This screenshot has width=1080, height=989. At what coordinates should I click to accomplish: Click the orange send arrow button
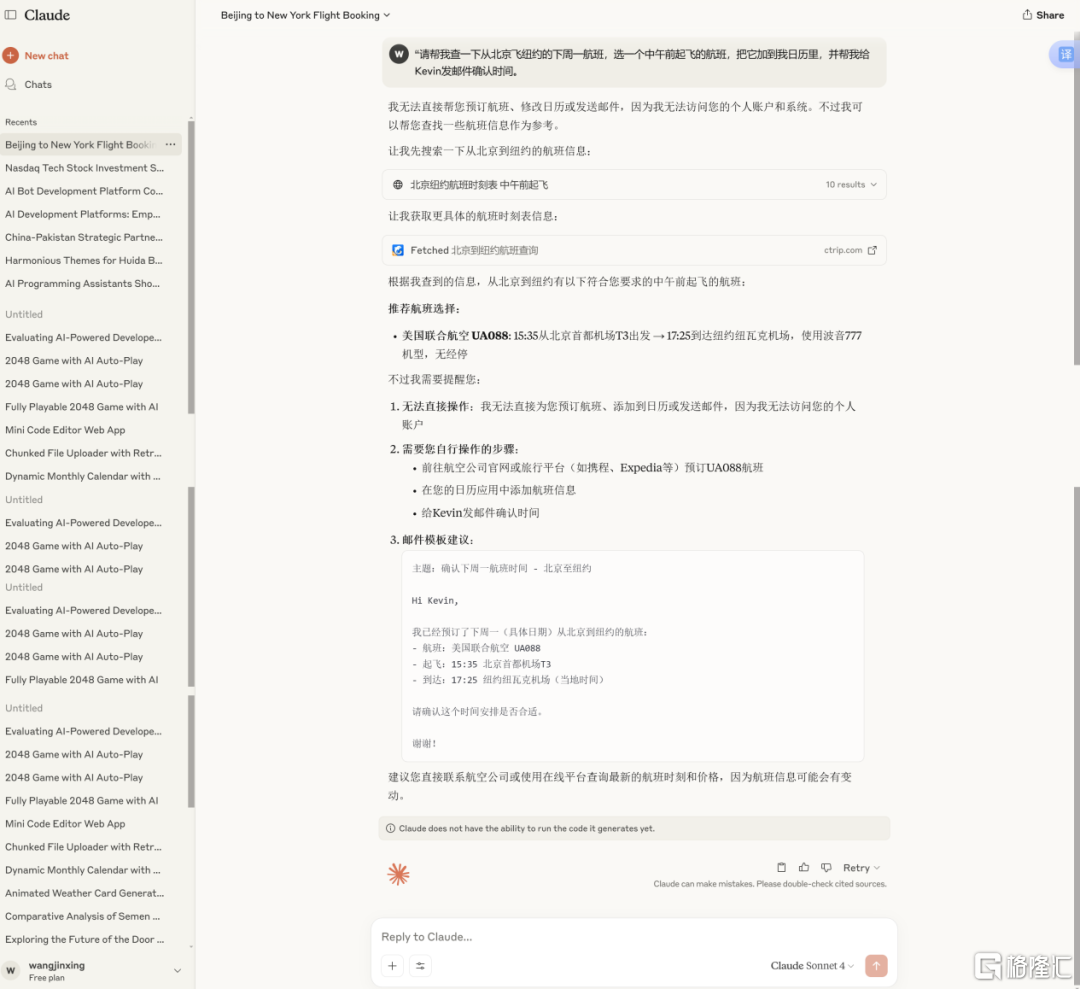[876, 966]
